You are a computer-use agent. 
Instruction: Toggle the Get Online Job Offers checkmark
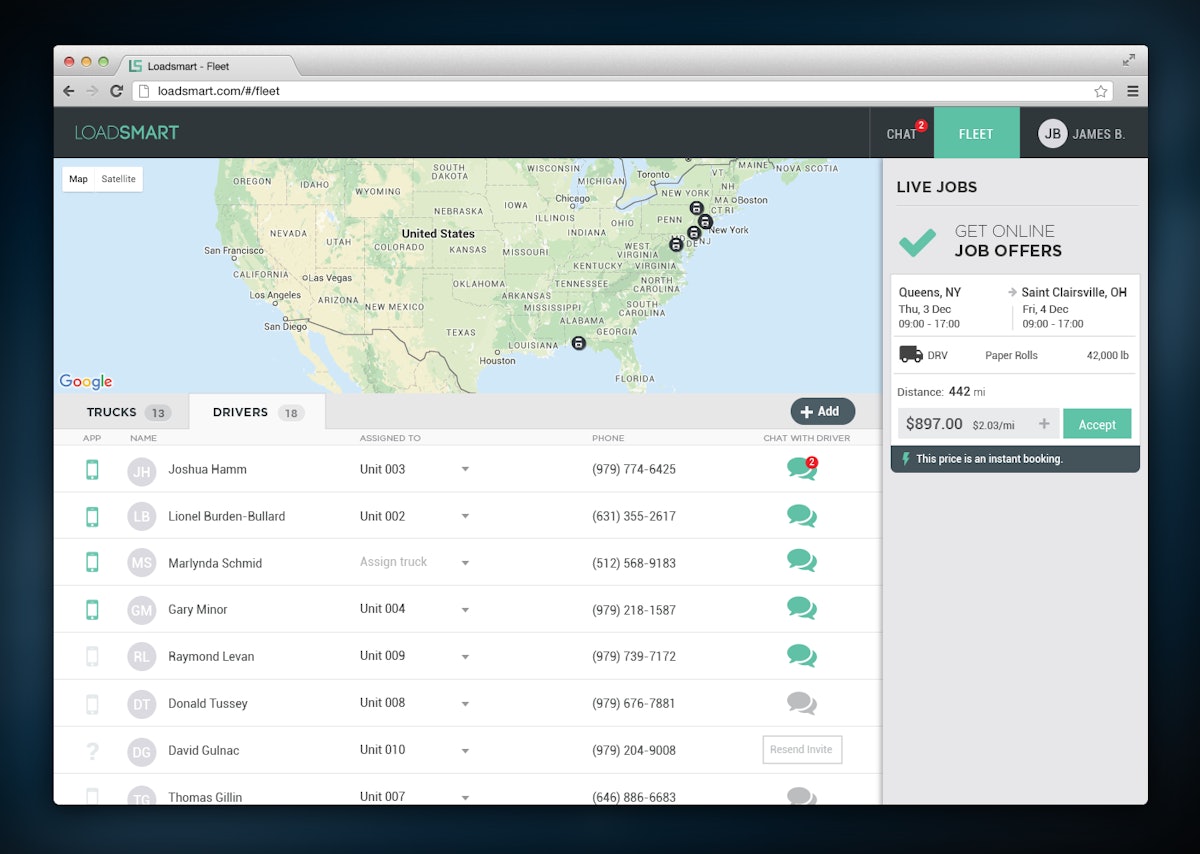(917, 241)
